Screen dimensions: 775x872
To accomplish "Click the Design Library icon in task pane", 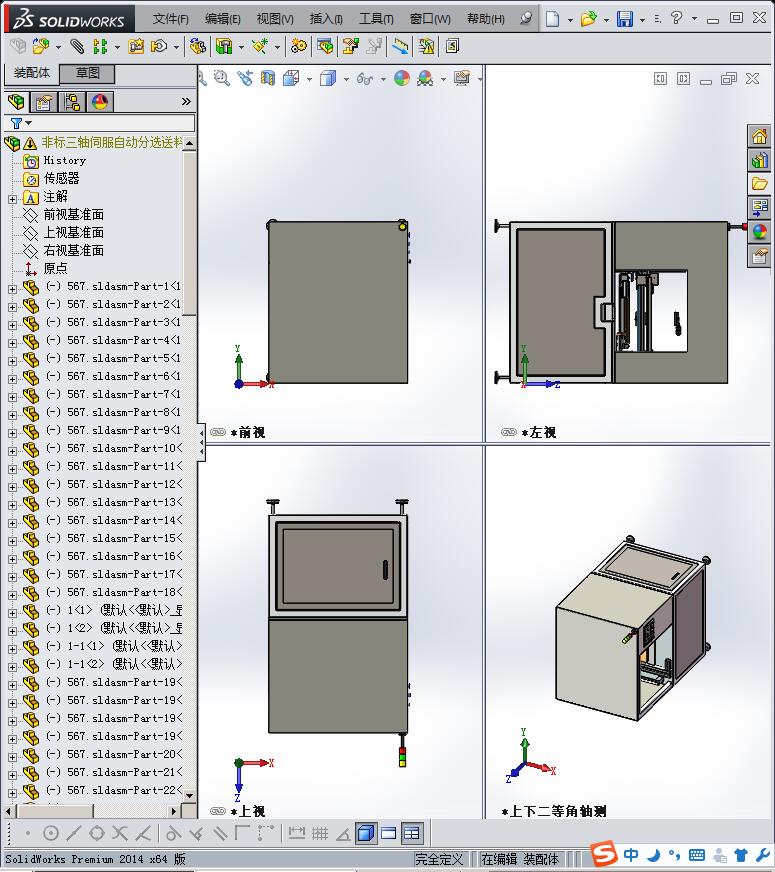I will [x=759, y=160].
